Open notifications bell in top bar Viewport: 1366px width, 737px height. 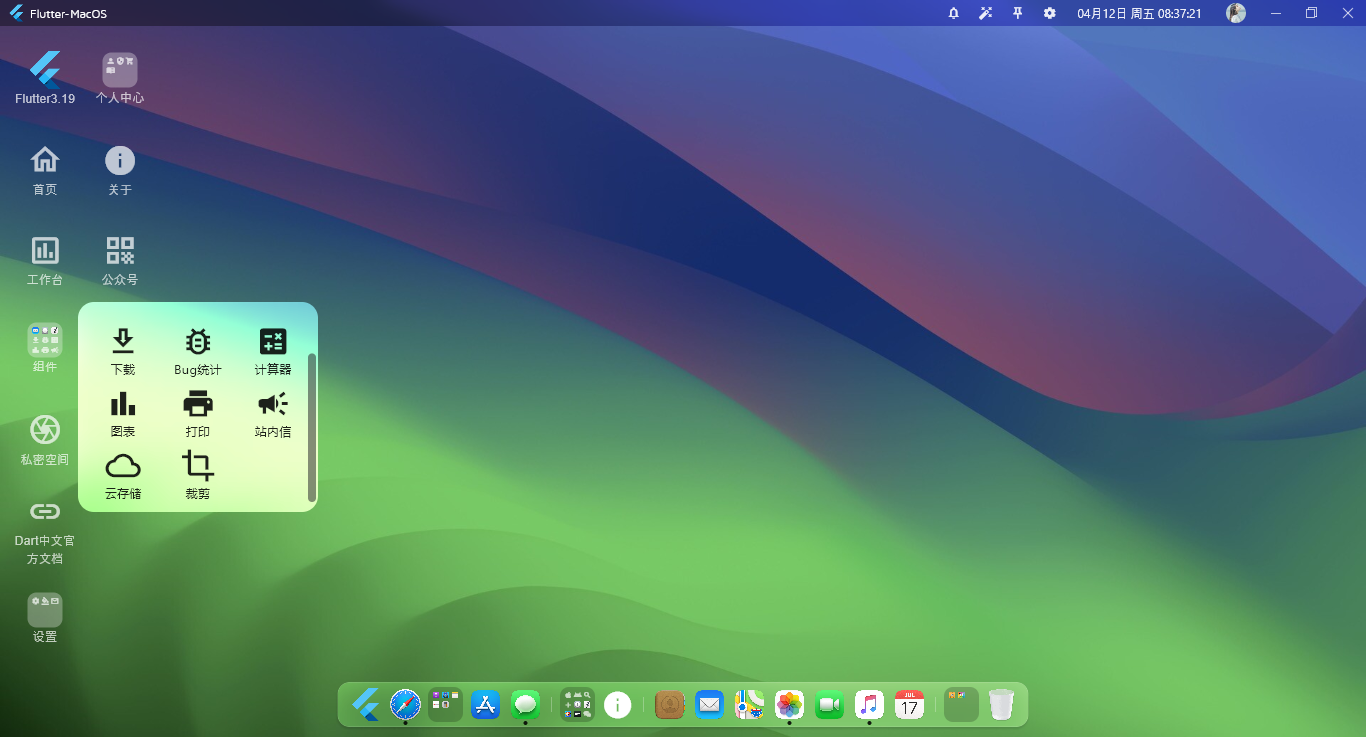[954, 13]
